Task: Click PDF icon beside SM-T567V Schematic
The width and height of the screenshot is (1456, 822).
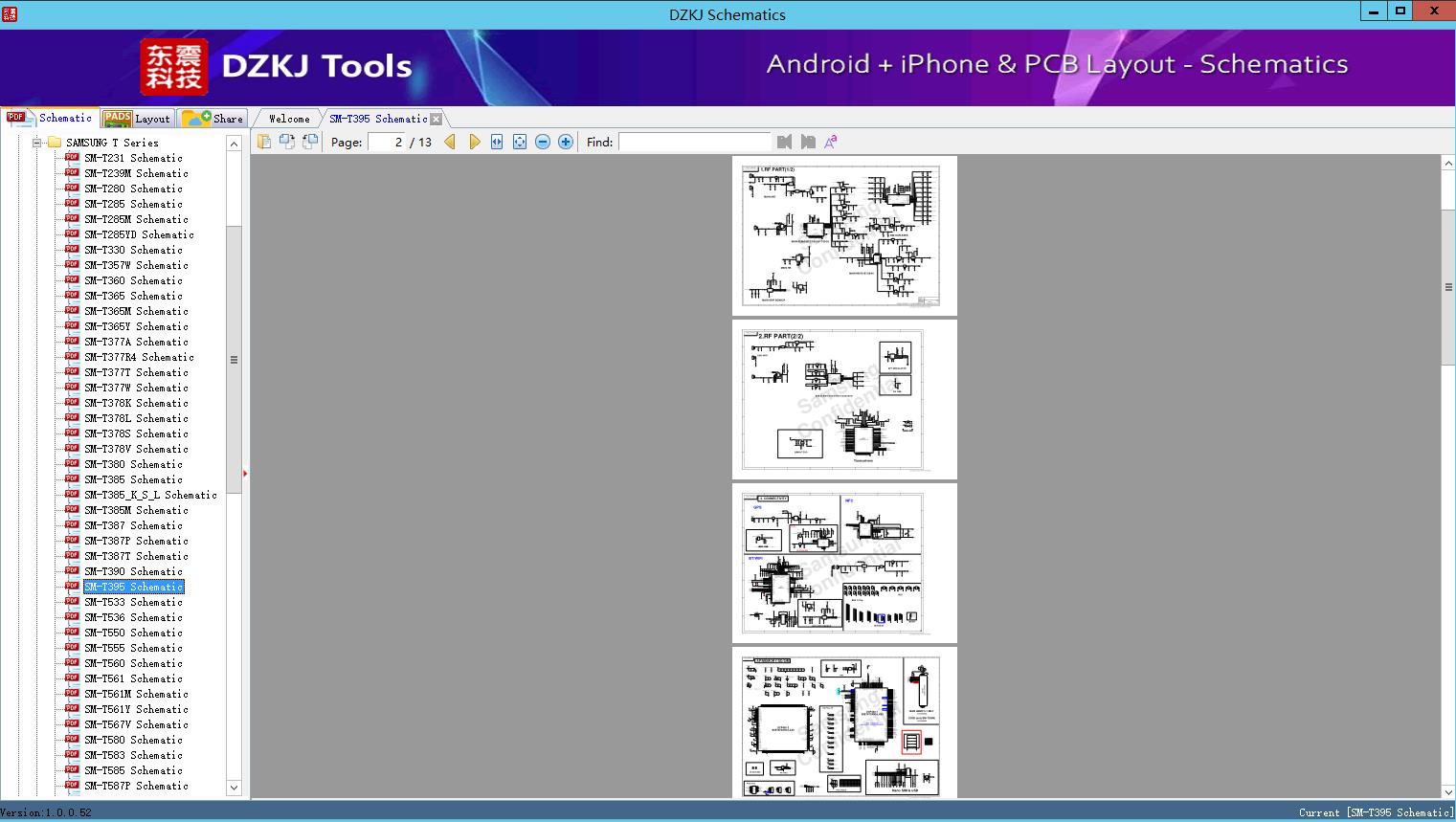Action: click(72, 723)
